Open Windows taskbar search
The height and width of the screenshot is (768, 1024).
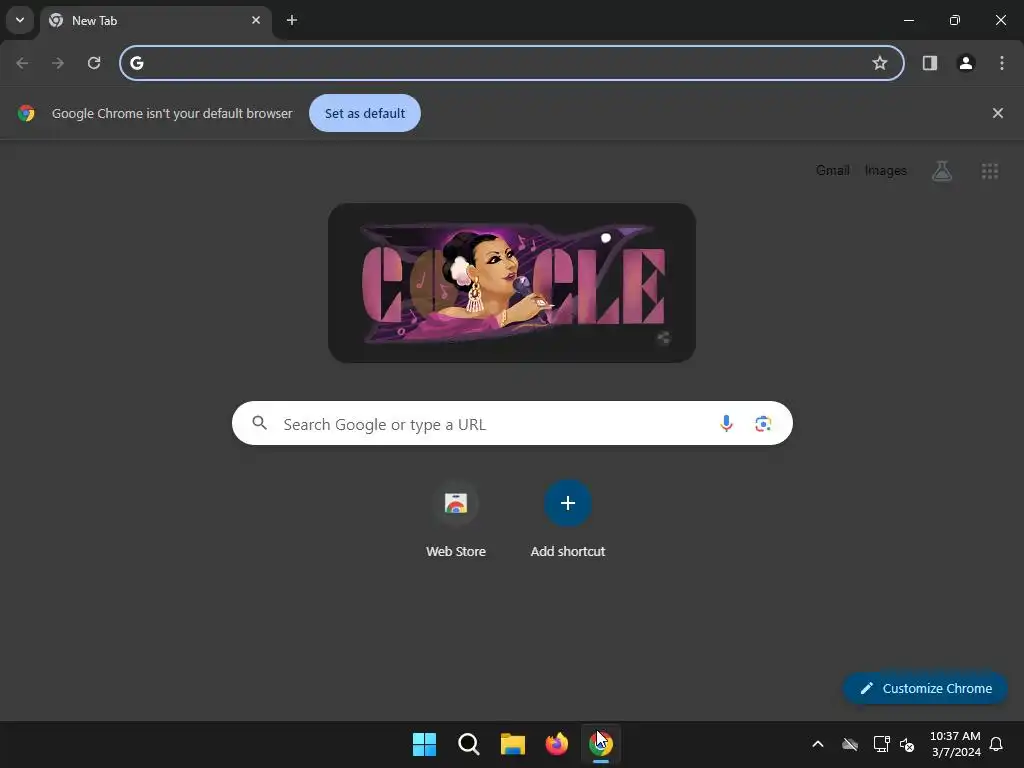pyautogui.click(x=468, y=744)
